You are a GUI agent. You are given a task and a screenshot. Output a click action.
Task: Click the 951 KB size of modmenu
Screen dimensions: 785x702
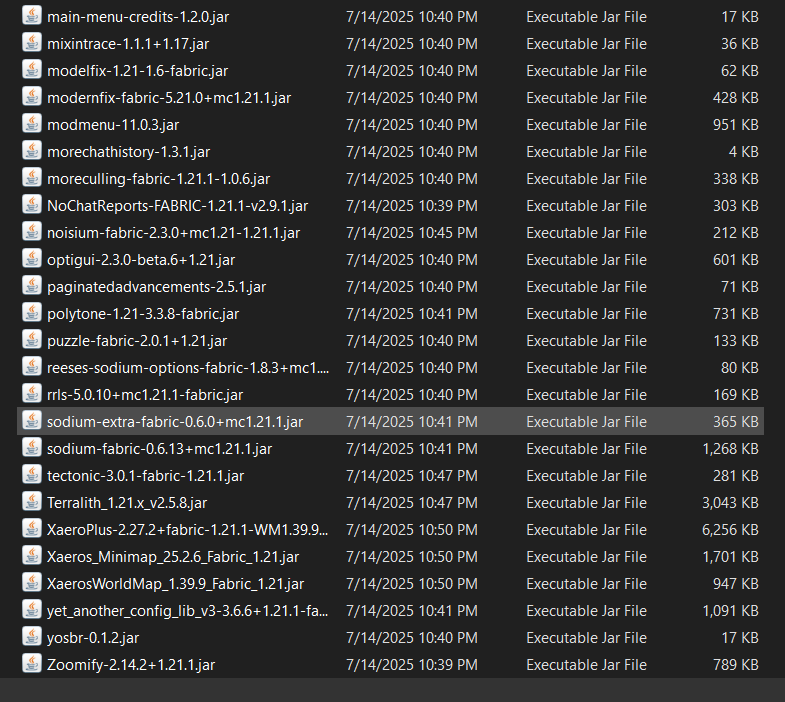[x=735, y=125]
